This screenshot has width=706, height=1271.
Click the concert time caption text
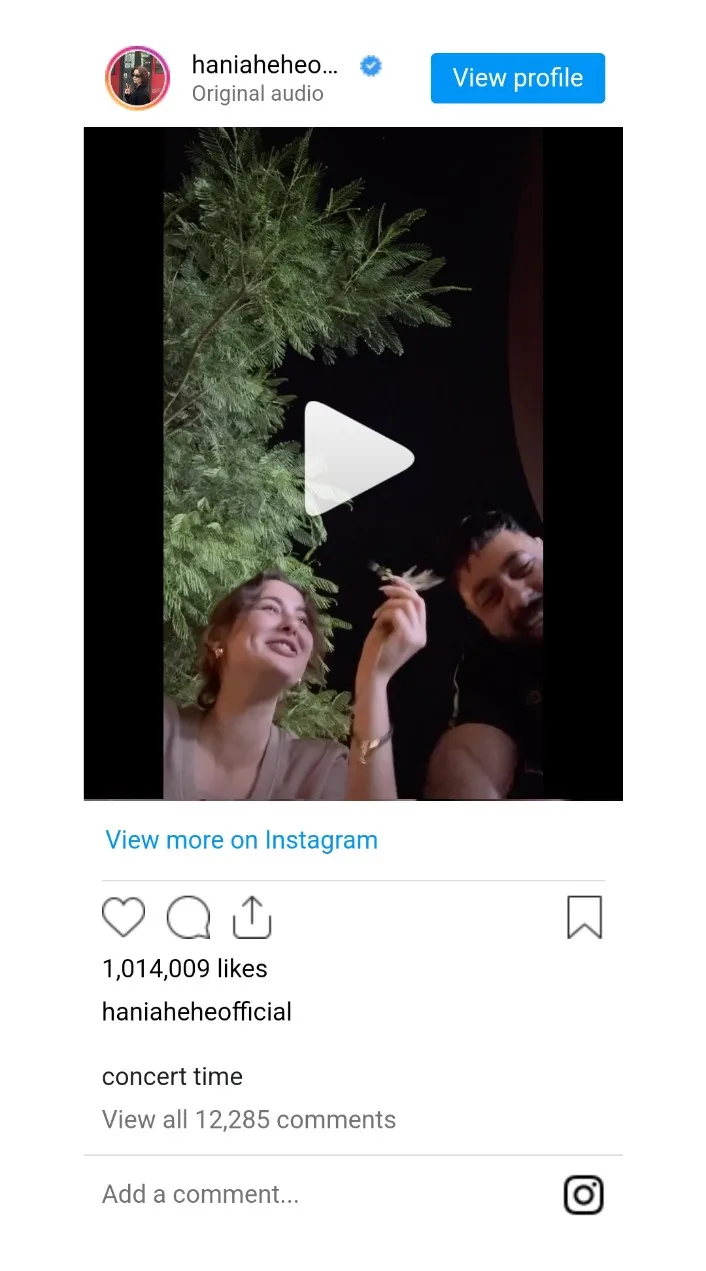click(x=172, y=1077)
